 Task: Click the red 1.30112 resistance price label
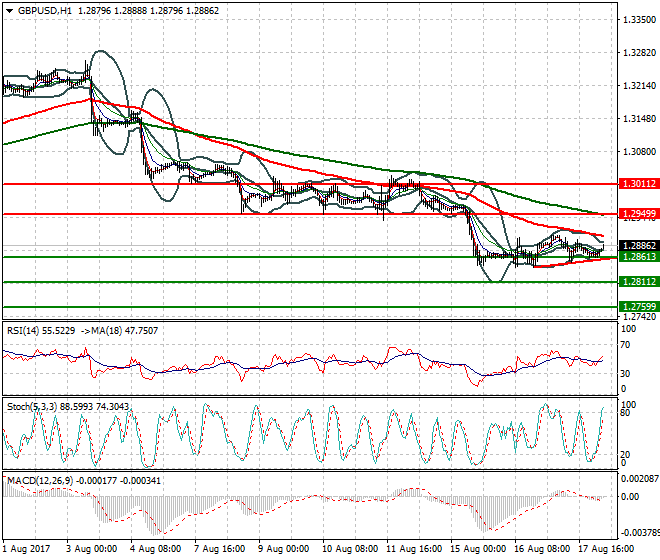[x=639, y=184]
